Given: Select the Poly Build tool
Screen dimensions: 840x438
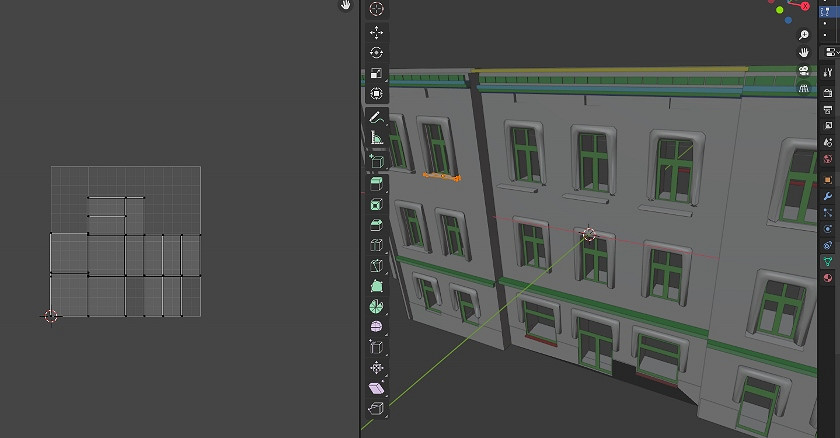Looking at the screenshot, I should (x=377, y=286).
